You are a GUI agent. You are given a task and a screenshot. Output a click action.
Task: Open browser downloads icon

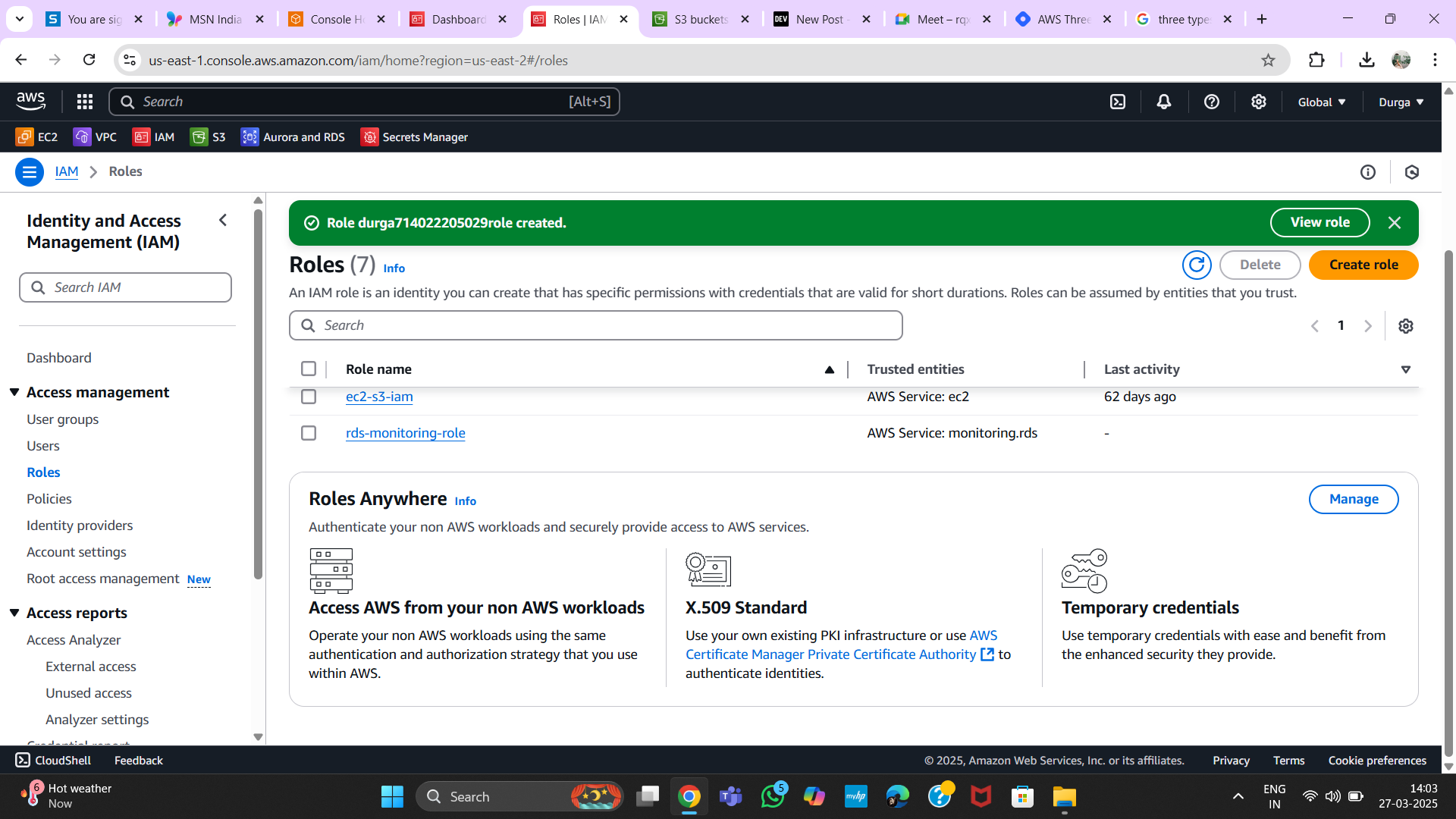(1367, 60)
